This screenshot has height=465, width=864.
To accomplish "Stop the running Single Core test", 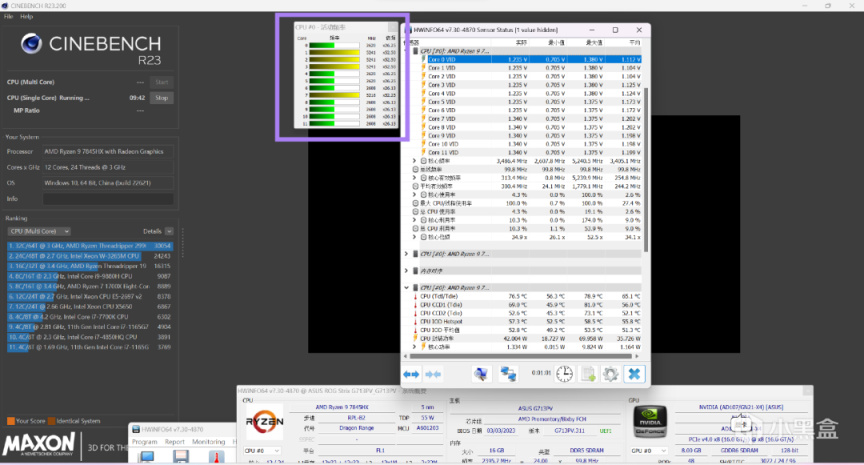I will [161, 98].
